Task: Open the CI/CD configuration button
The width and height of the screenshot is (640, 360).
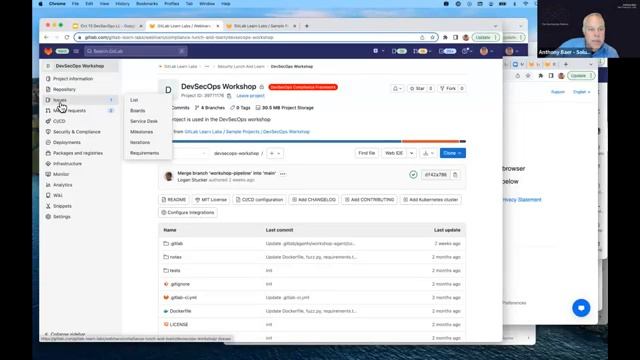Action: click(x=259, y=200)
